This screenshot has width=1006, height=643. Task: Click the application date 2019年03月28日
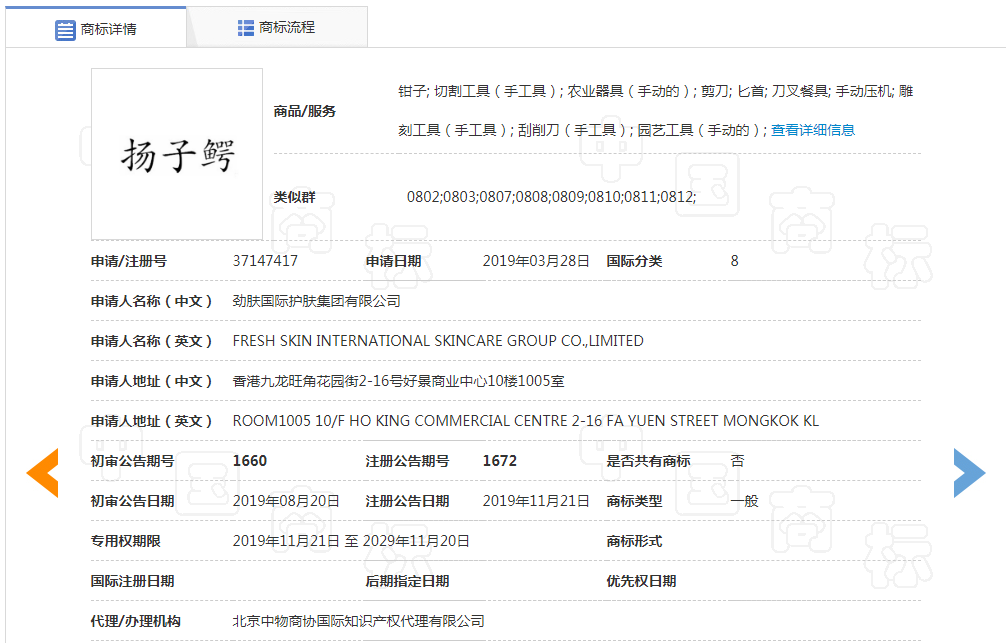point(536,261)
